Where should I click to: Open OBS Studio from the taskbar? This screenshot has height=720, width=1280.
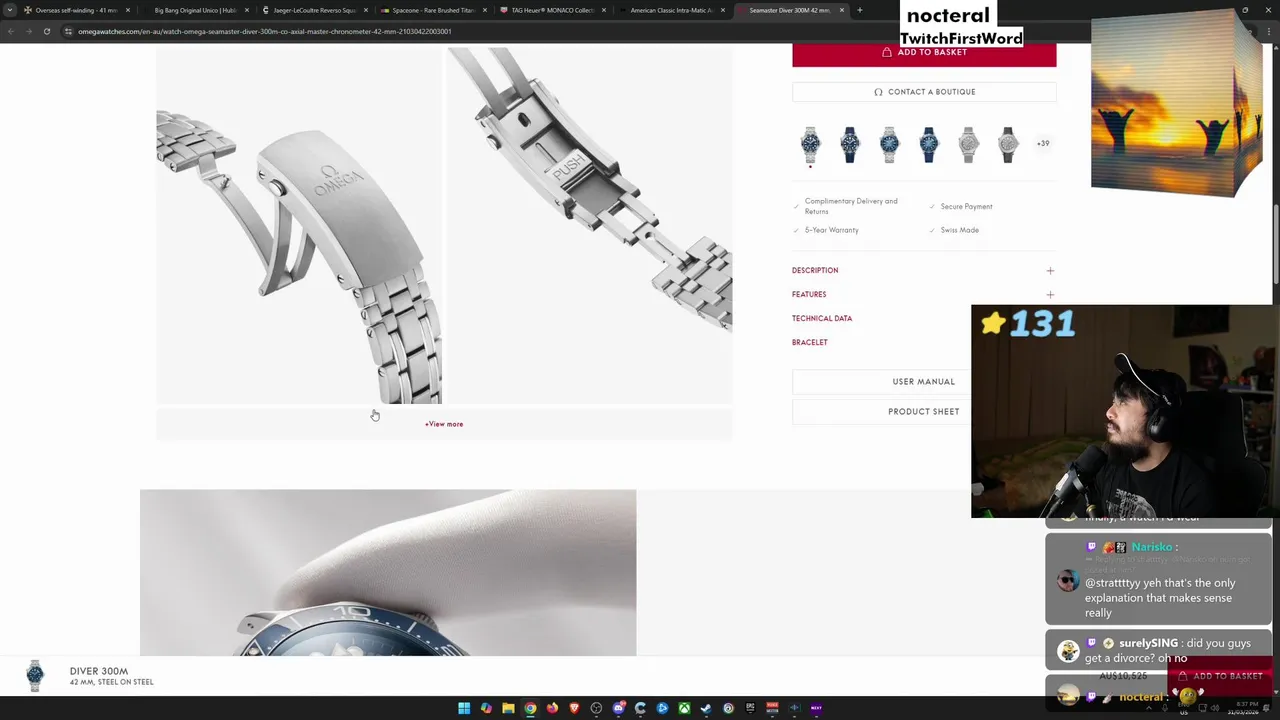pyautogui.click(x=596, y=708)
